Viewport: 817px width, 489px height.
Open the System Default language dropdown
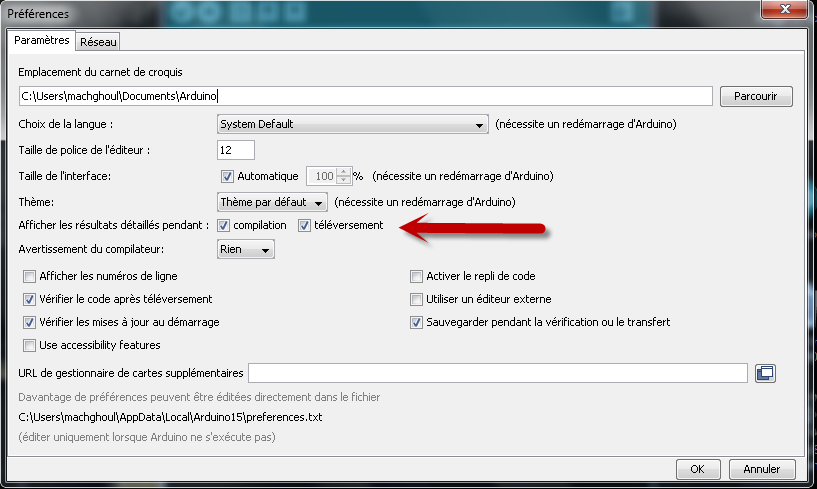point(352,125)
